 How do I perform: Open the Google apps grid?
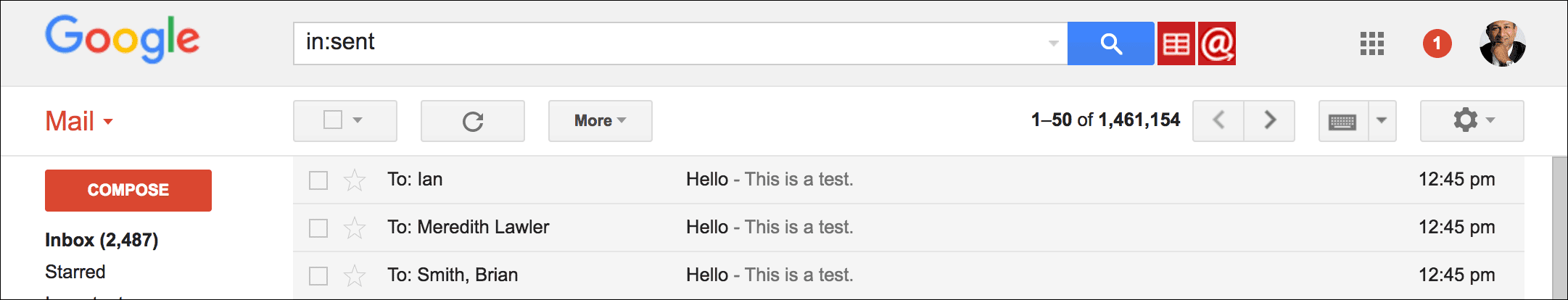(x=1371, y=43)
